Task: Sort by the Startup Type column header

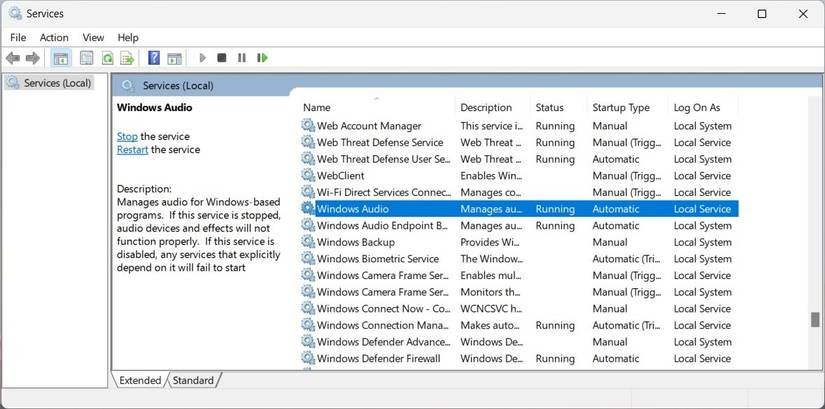Action: [620, 107]
